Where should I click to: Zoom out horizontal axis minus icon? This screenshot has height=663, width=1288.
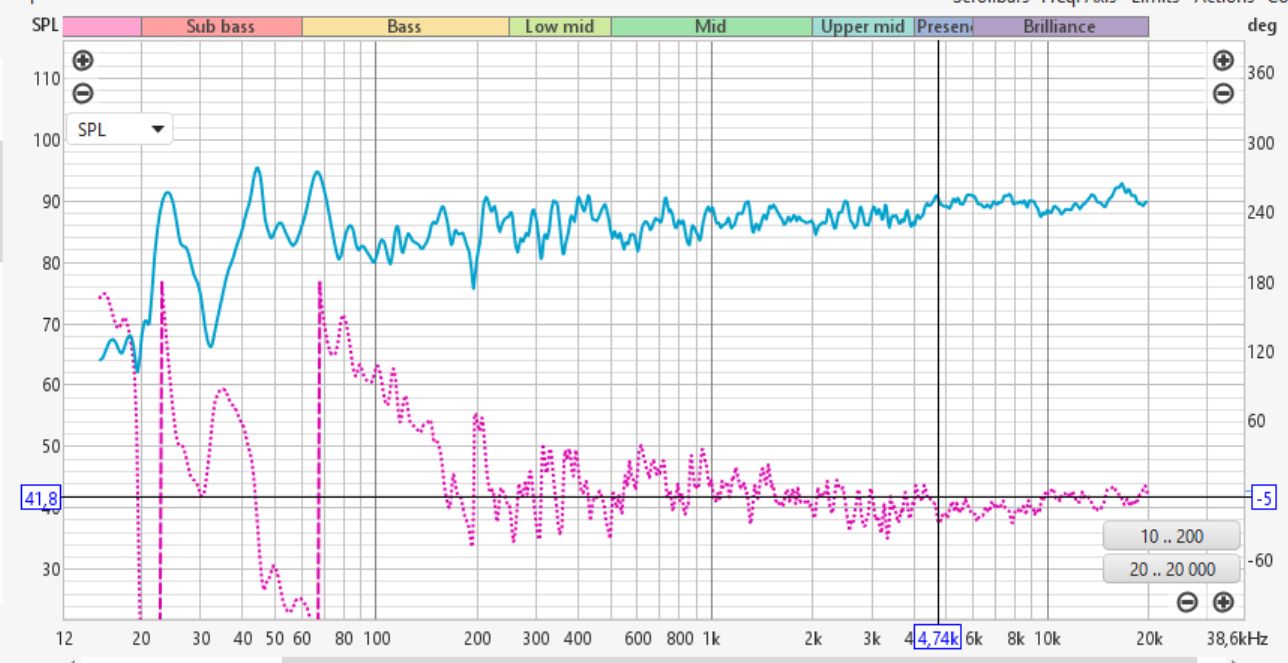[x=1187, y=602]
